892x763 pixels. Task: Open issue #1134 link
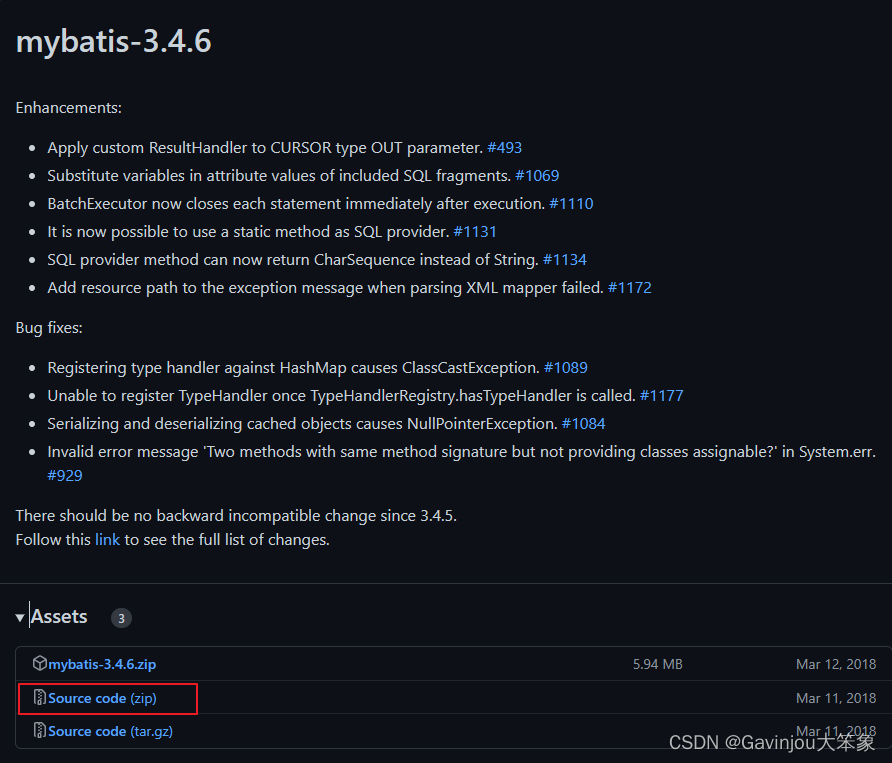(565, 260)
